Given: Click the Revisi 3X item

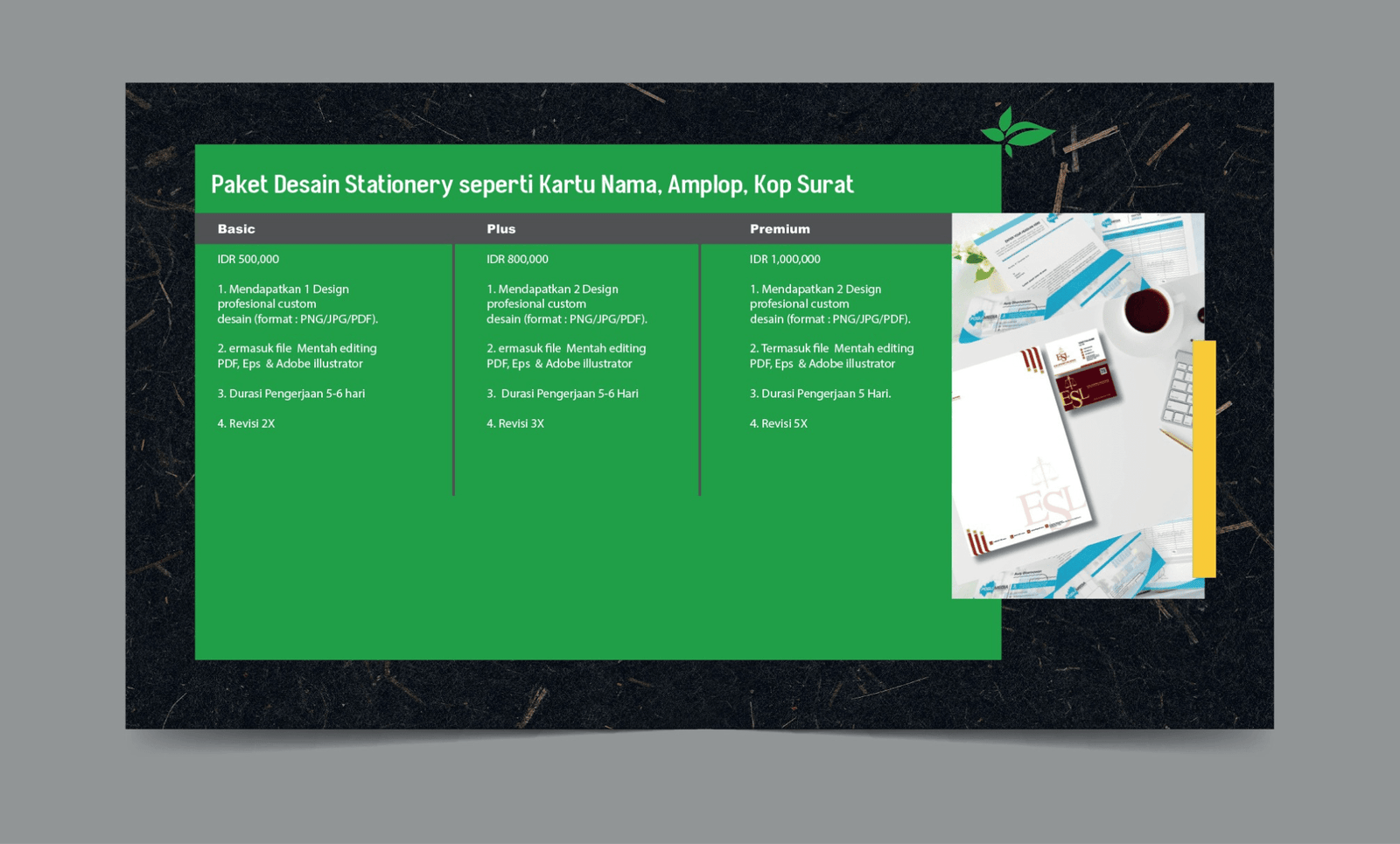Looking at the screenshot, I should click(x=515, y=423).
